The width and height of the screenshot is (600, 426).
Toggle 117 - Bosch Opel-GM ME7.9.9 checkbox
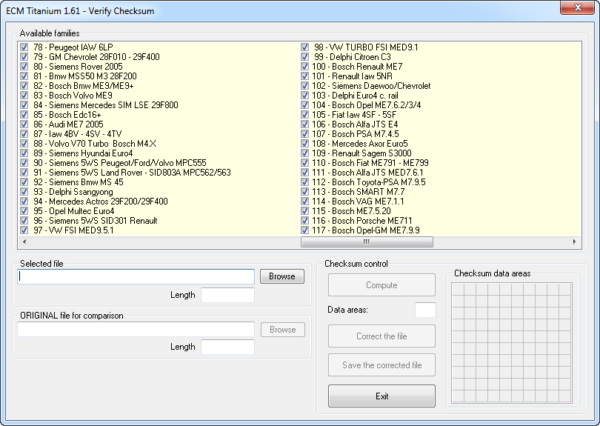tap(305, 230)
